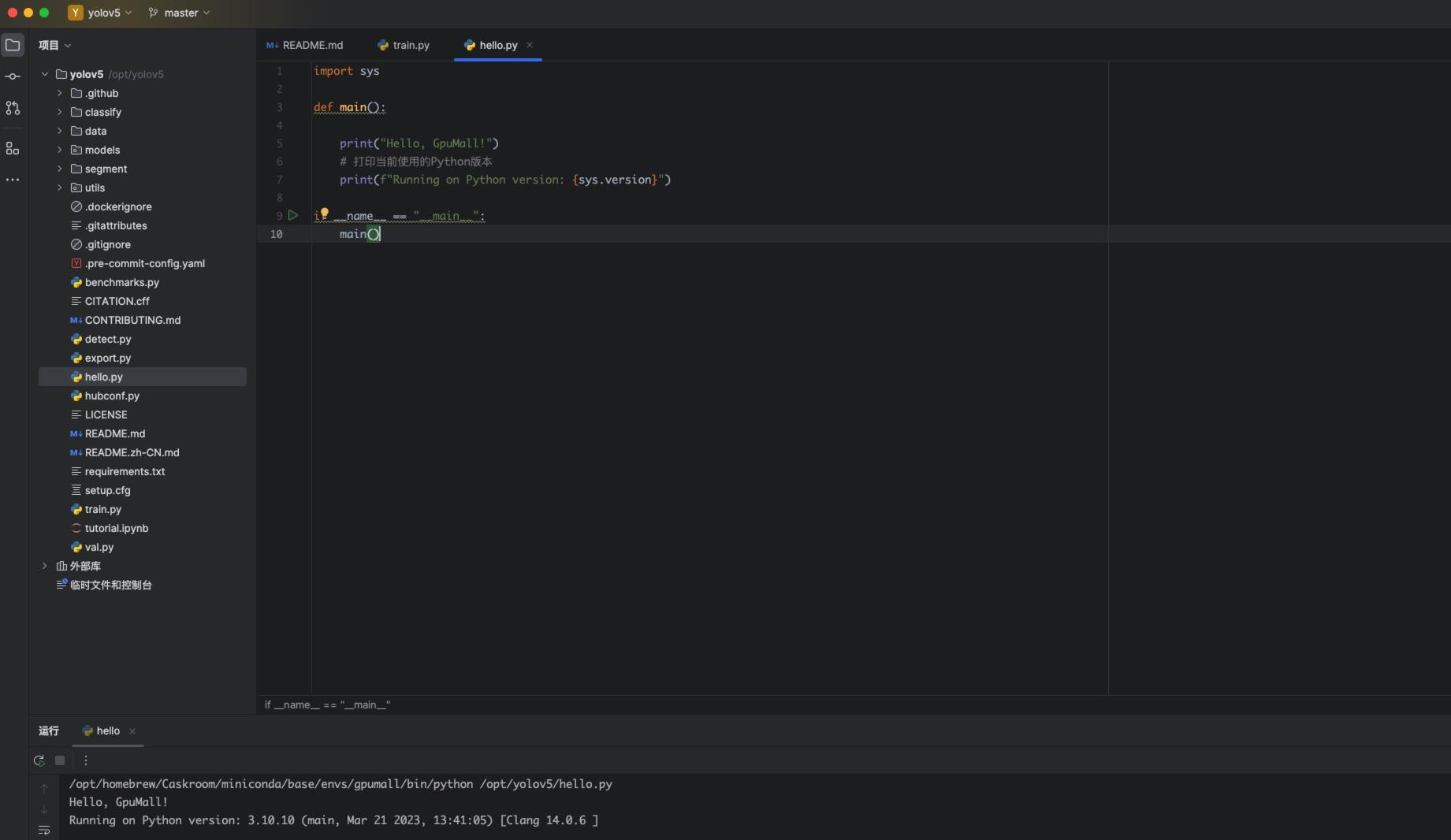Open the Project tool window icon

13,45
